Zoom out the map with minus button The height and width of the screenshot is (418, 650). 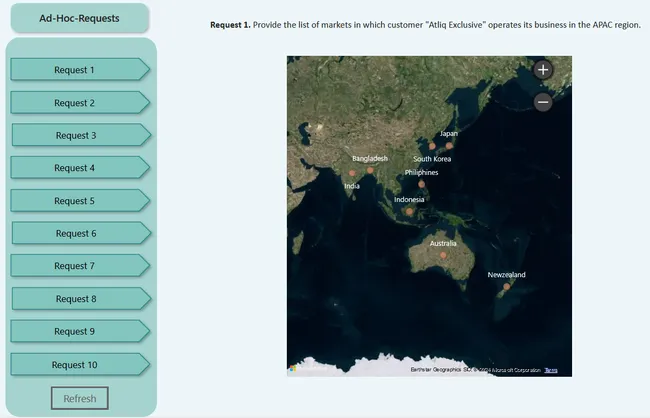pyautogui.click(x=543, y=102)
